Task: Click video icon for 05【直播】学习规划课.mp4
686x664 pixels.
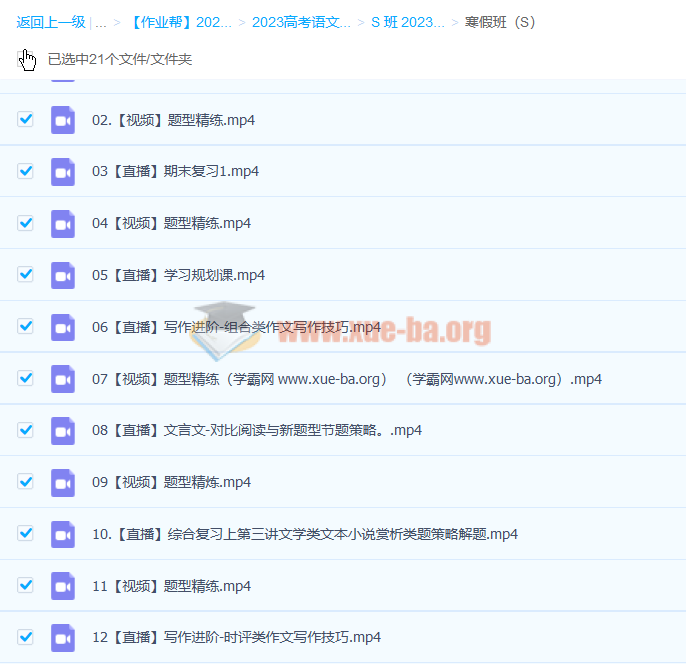Action: click(x=63, y=275)
